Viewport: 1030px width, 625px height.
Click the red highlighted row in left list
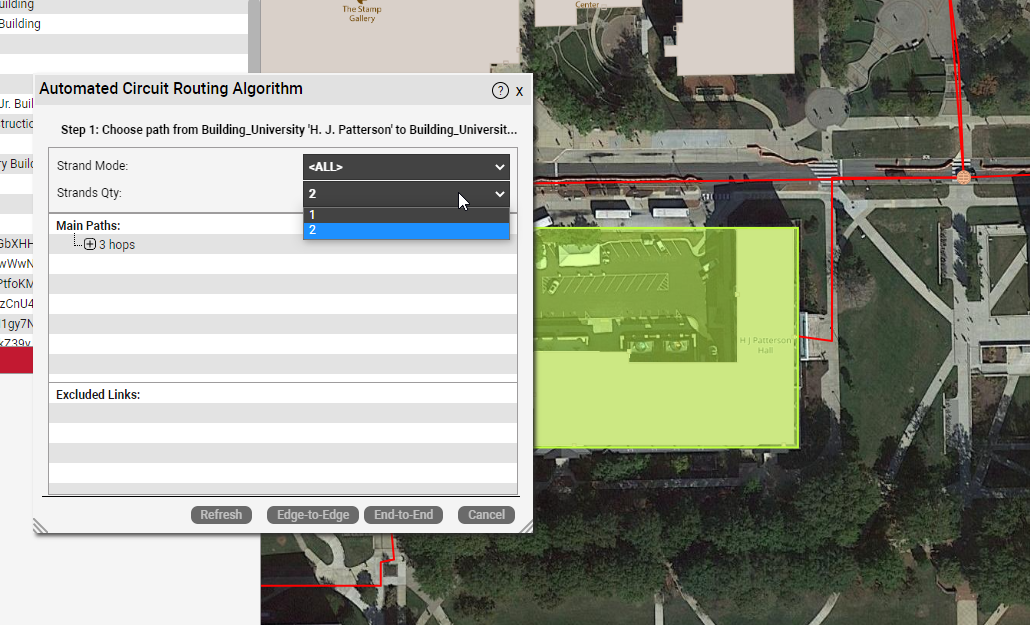[x=16, y=361]
